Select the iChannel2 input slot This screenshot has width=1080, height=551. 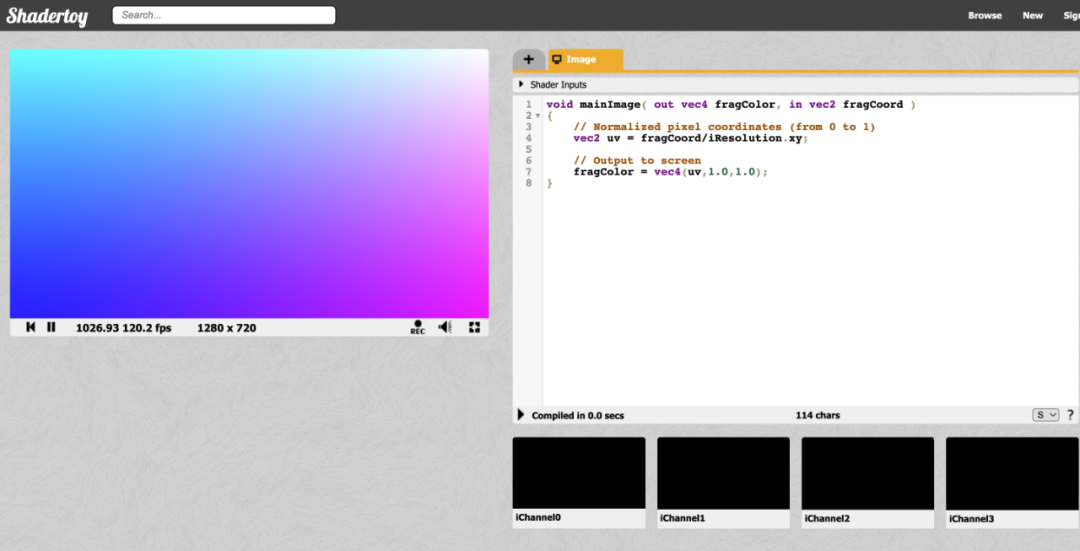[x=868, y=473]
